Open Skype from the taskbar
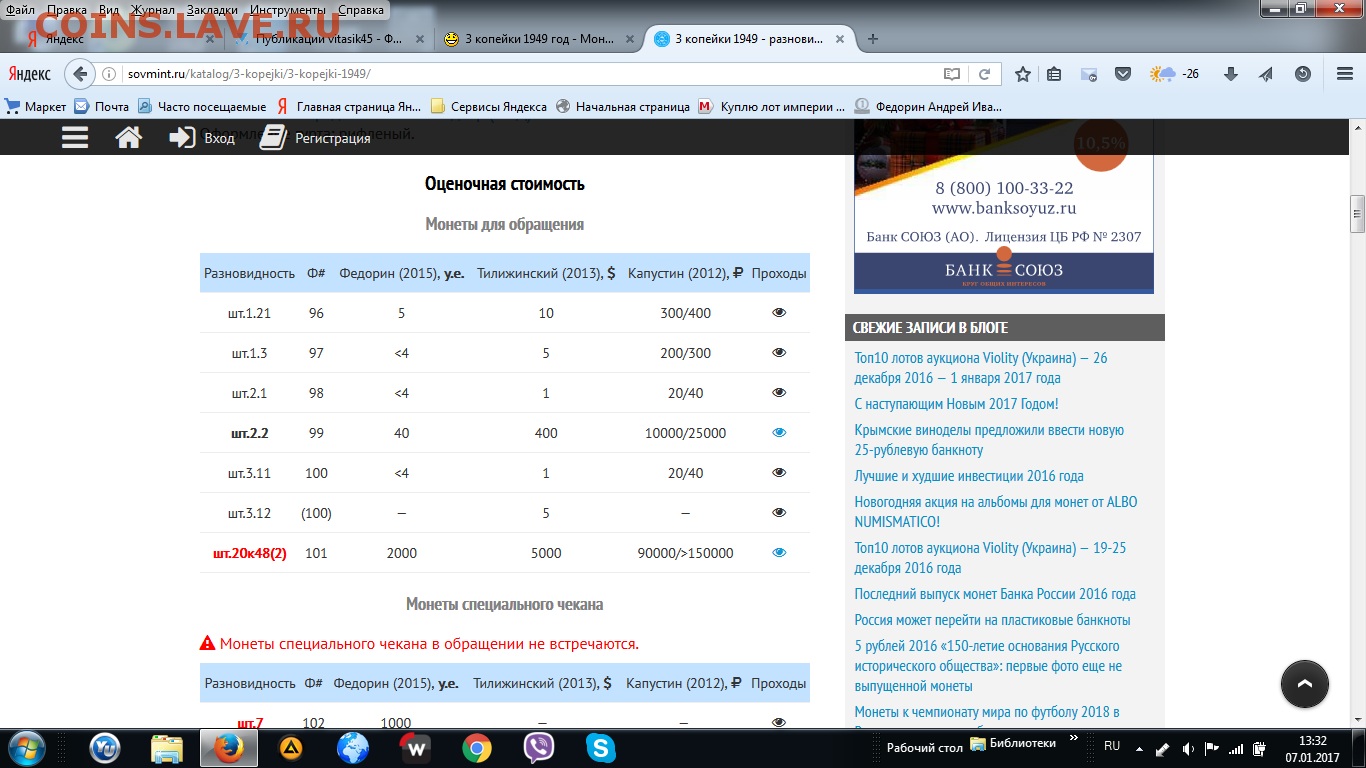 point(601,747)
